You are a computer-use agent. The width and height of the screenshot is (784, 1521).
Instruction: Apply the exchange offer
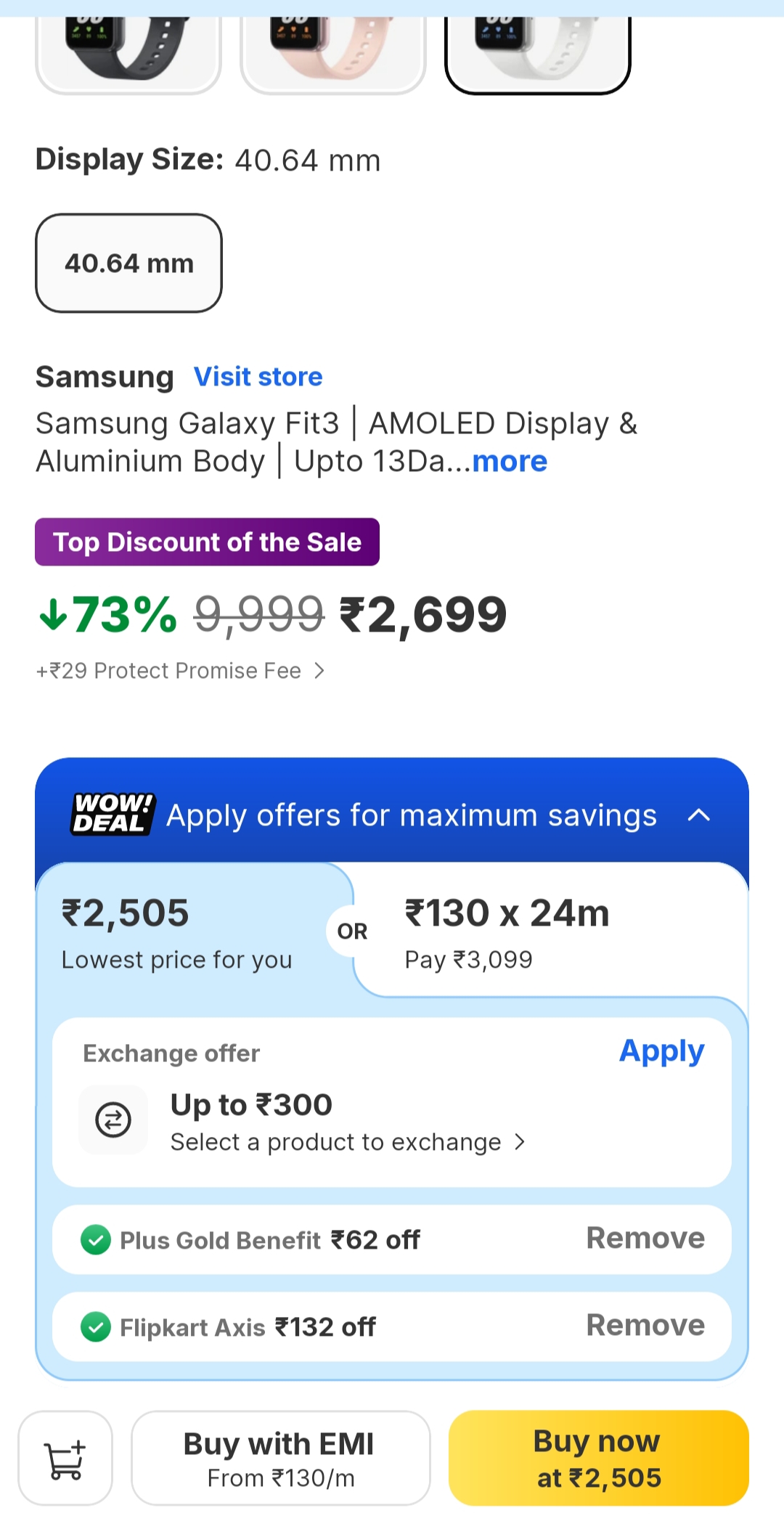[661, 1051]
